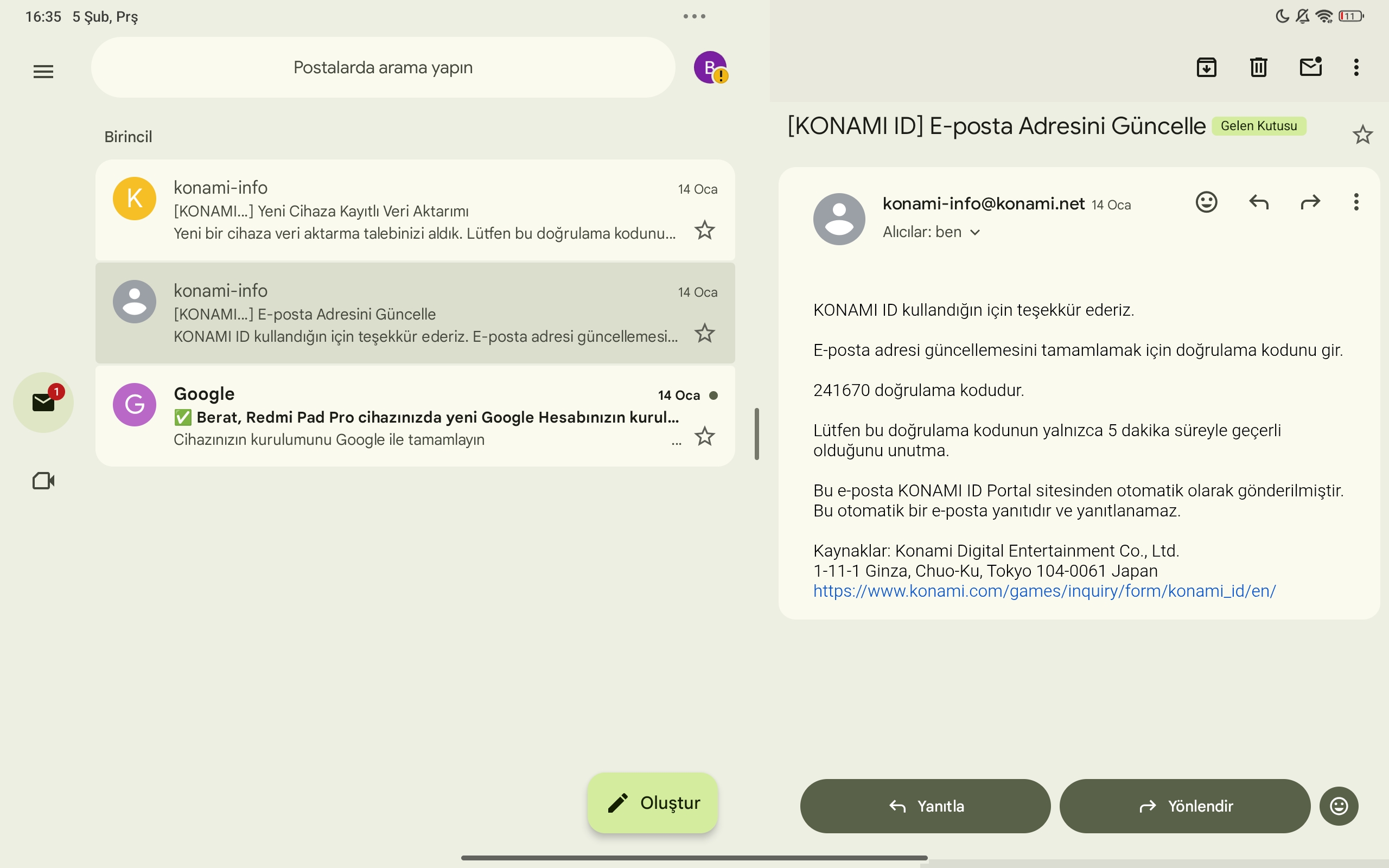Tap the muted notifications bell icon
The height and width of the screenshot is (868, 1389).
coord(1303,16)
